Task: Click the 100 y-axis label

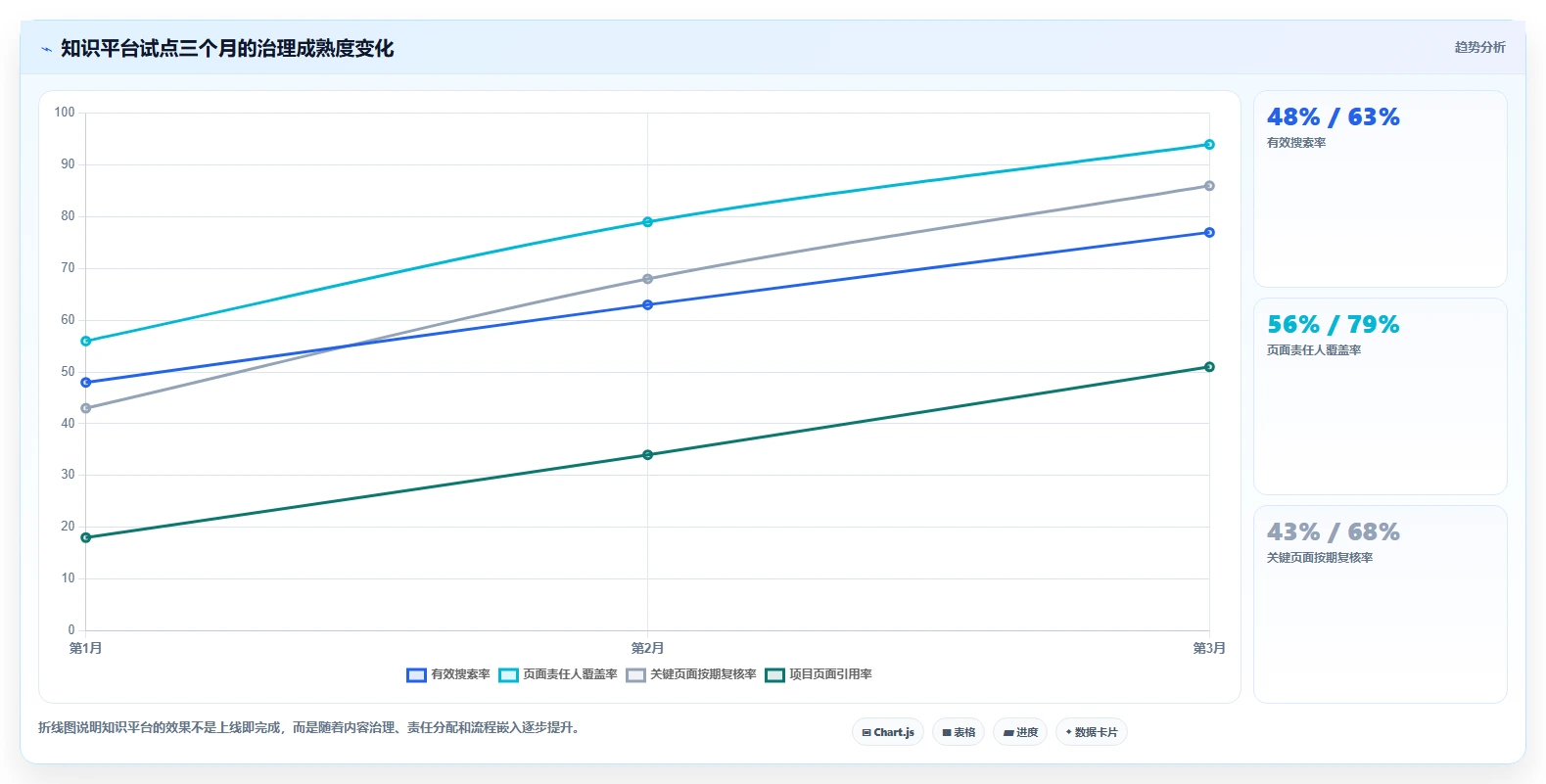Action: tap(65, 113)
